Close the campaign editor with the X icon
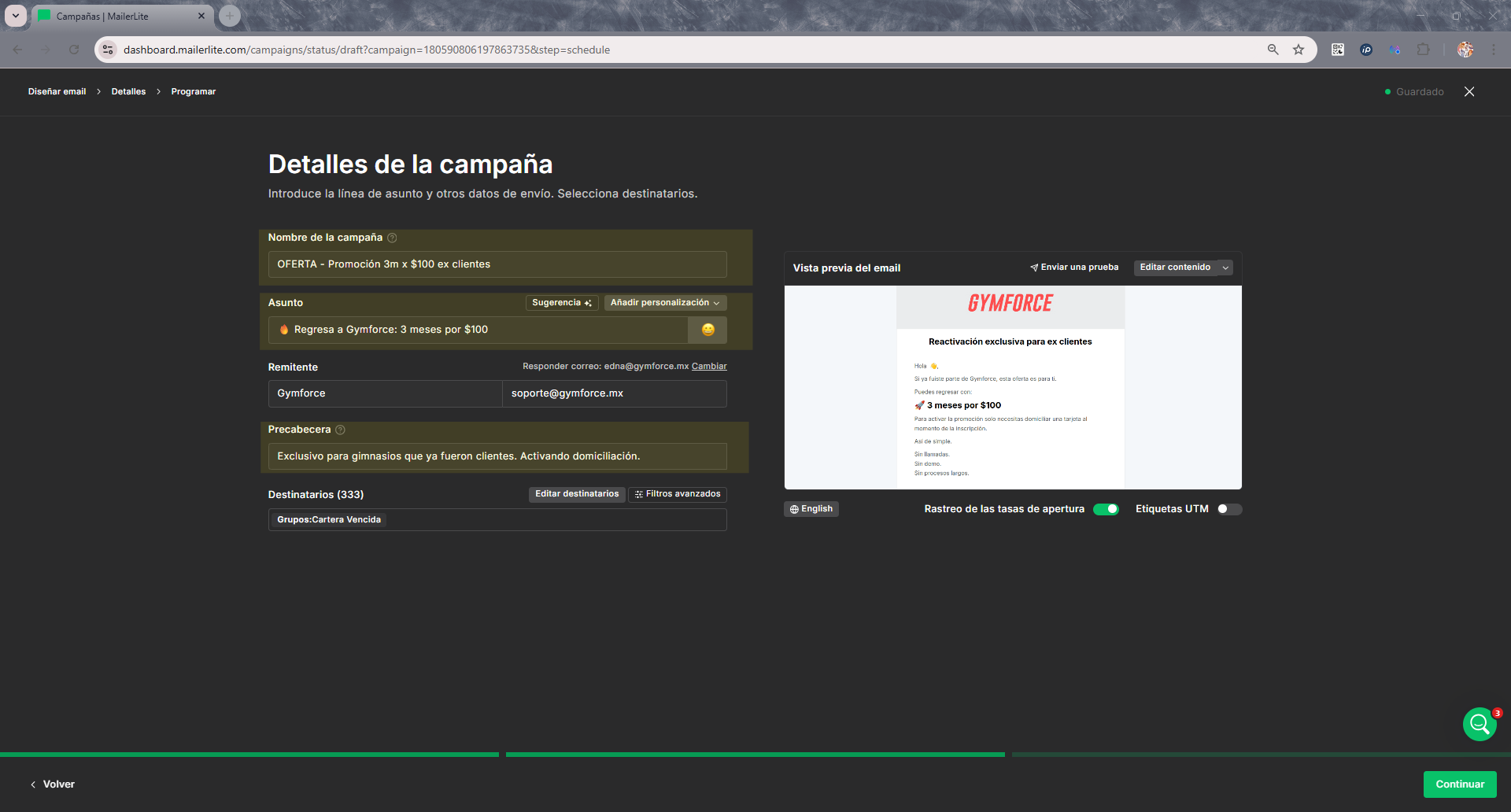Screen dimensions: 1511x812 (1469, 92)
